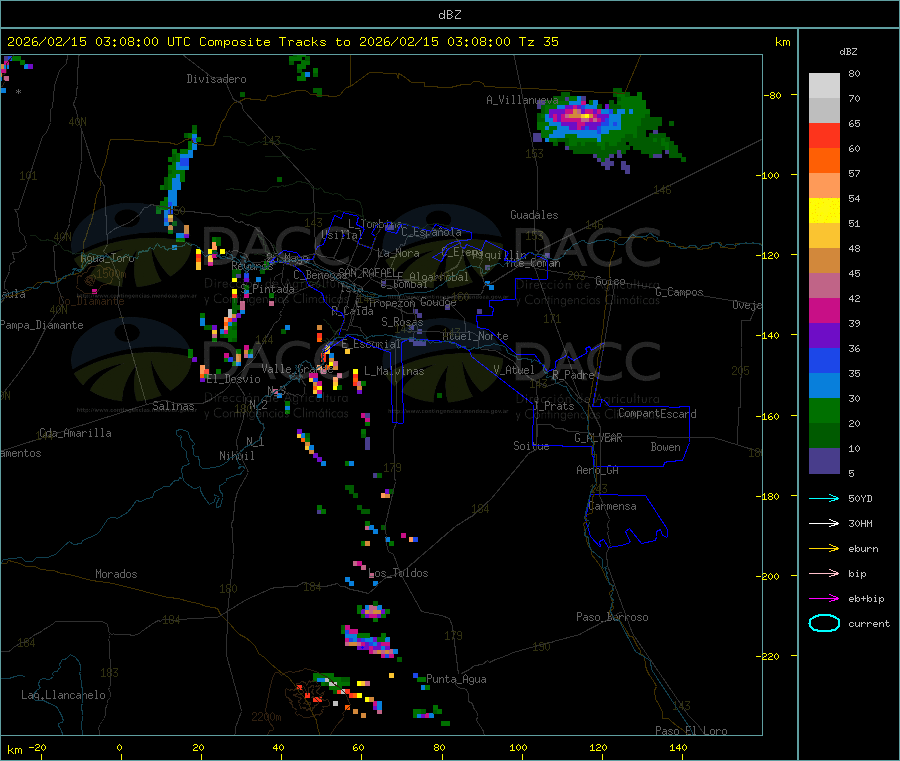Image resolution: width=900 pixels, height=761 pixels.
Task: Click the '0' tick on the bottom km axis
Action: click(119, 747)
